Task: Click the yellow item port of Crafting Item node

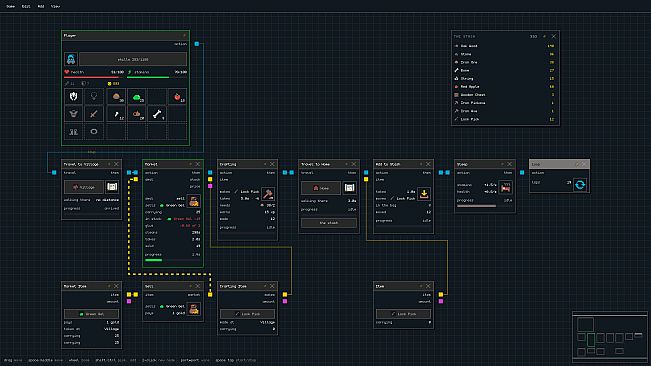Action: pos(285,295)
